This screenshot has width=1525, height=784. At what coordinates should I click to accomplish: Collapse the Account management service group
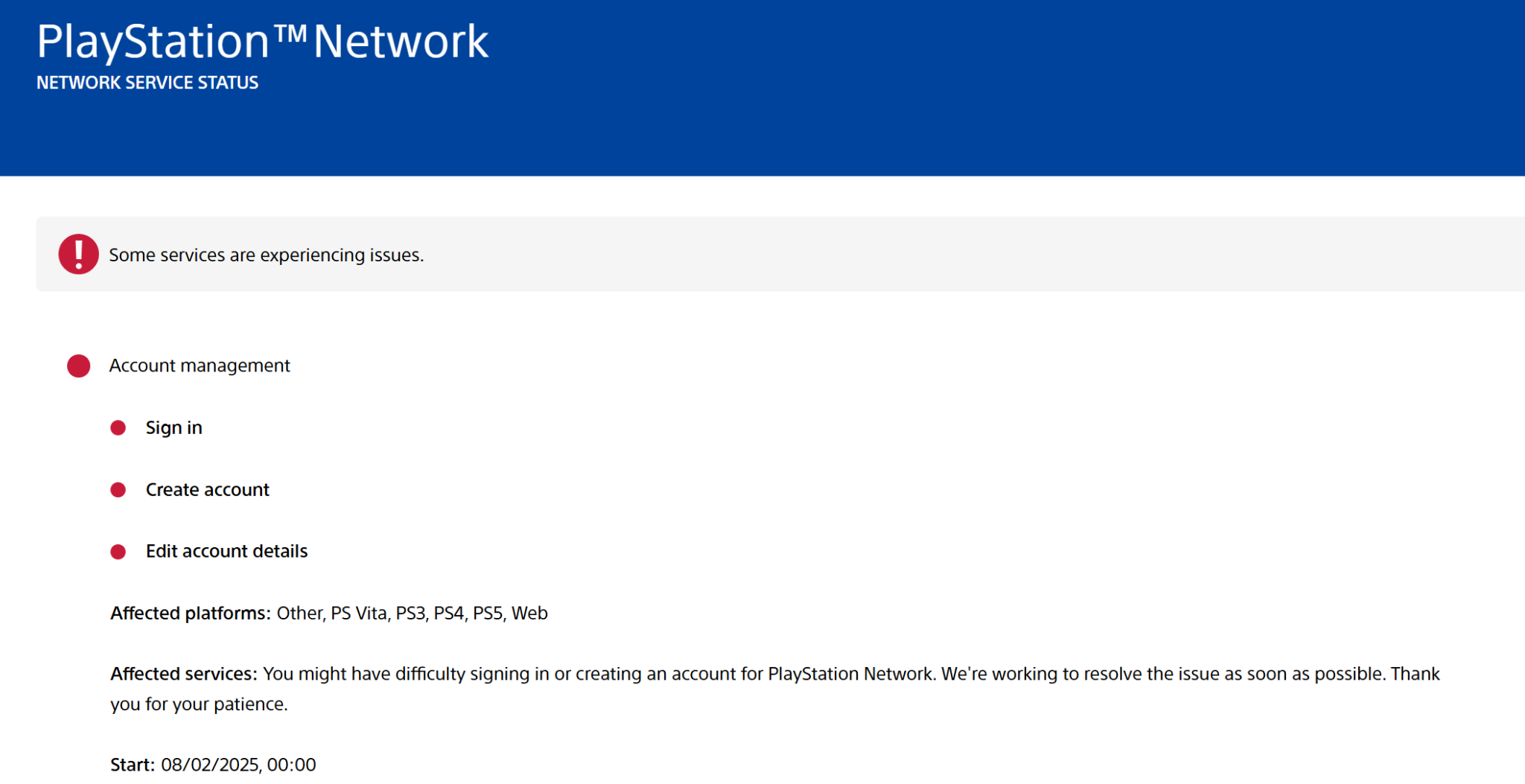pos(200,366)
